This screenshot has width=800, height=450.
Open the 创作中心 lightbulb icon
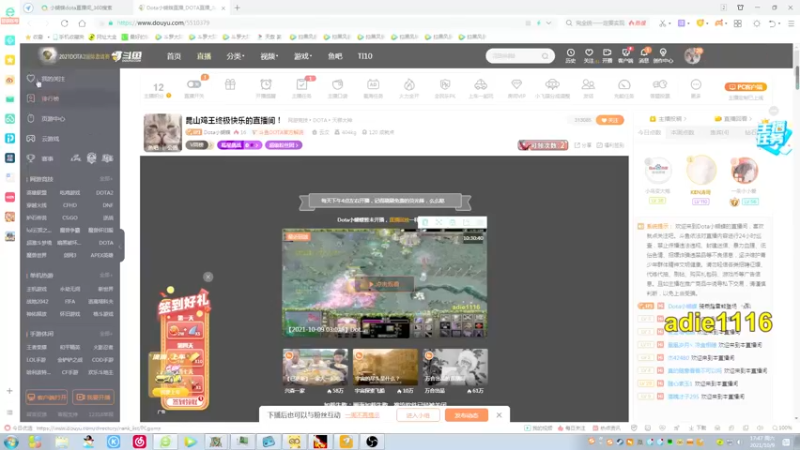(x=663, y=55)
